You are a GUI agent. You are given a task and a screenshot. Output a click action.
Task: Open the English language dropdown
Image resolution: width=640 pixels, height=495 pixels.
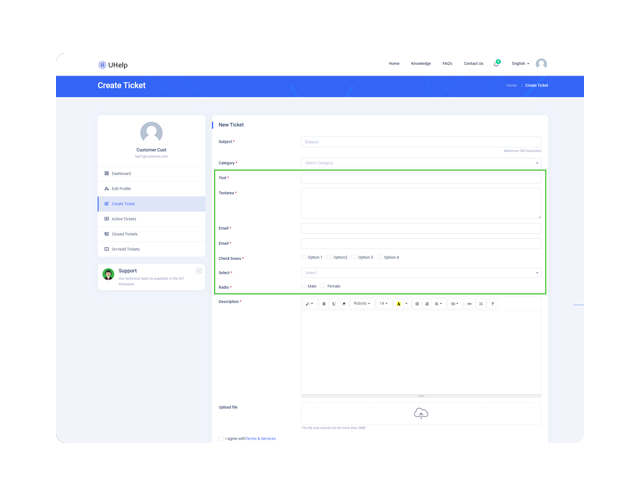520,64
